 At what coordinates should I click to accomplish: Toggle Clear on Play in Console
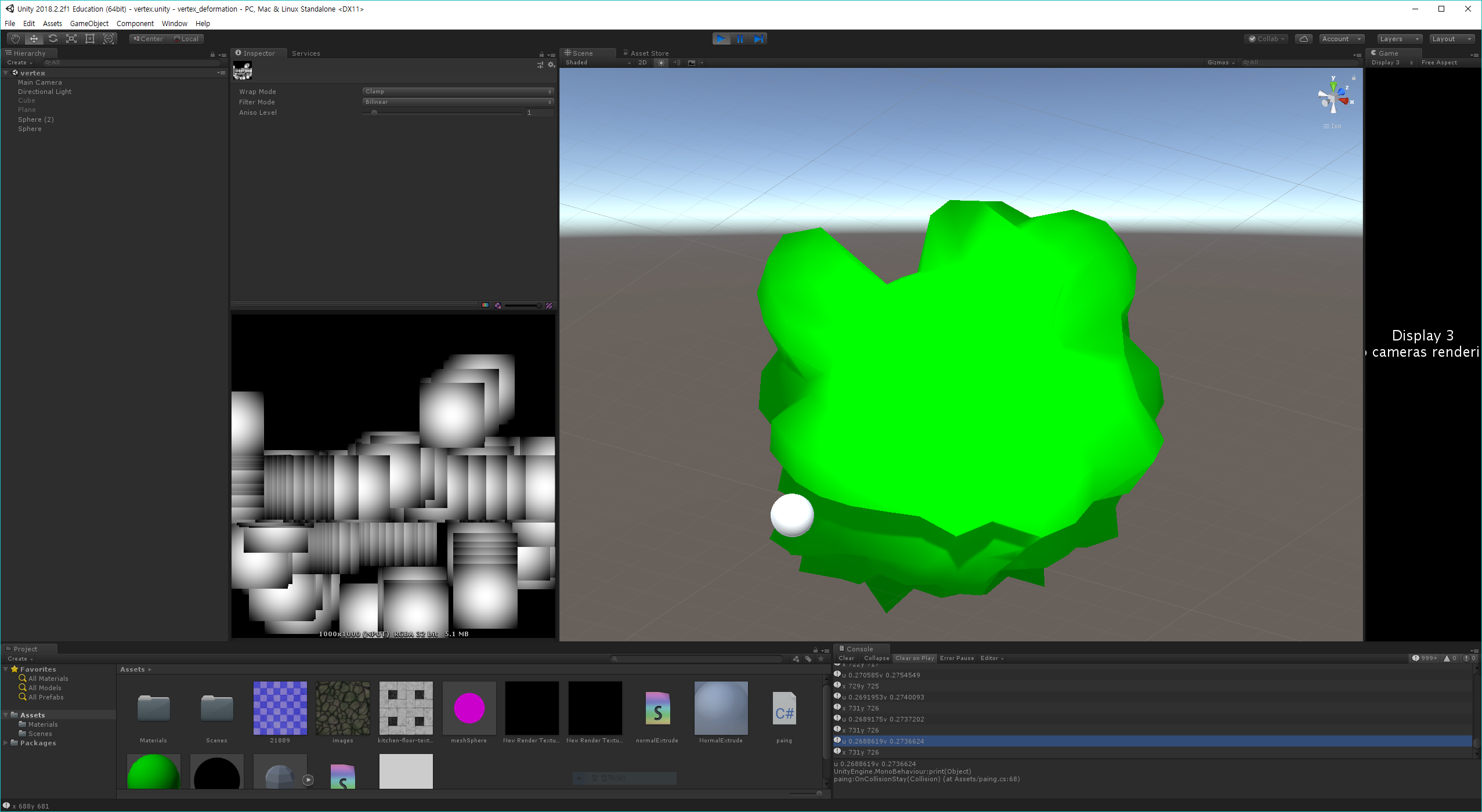tap(914, 658)
